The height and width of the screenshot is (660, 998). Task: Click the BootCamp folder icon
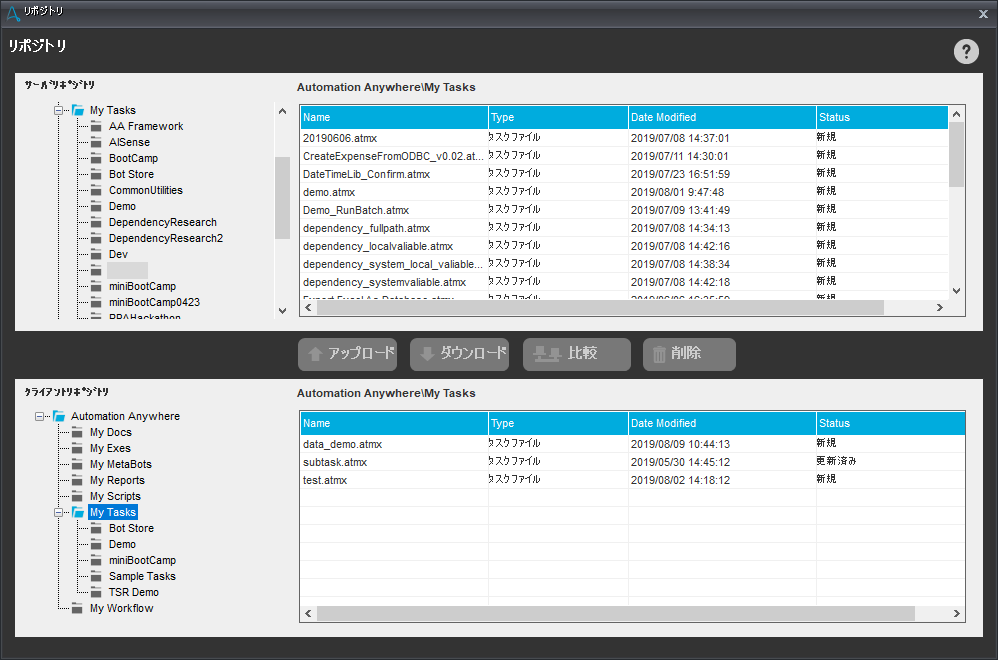96,158
